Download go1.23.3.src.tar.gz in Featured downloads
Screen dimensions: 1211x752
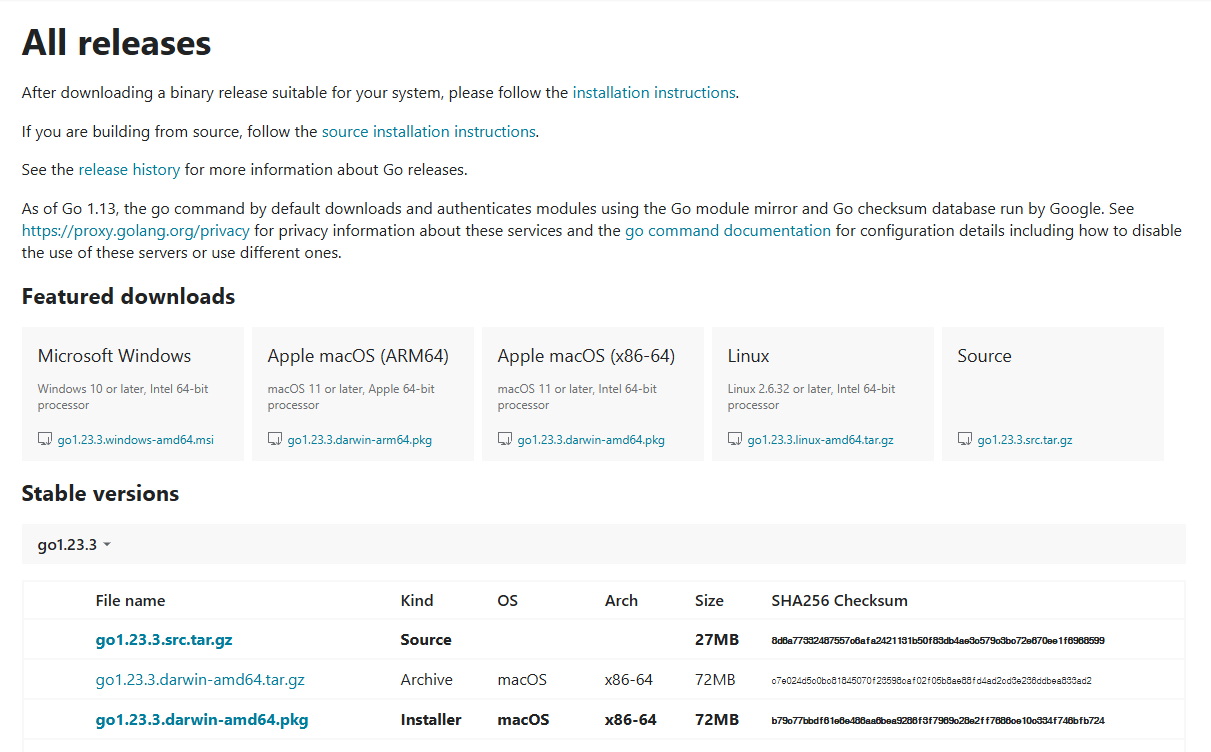1025,440
